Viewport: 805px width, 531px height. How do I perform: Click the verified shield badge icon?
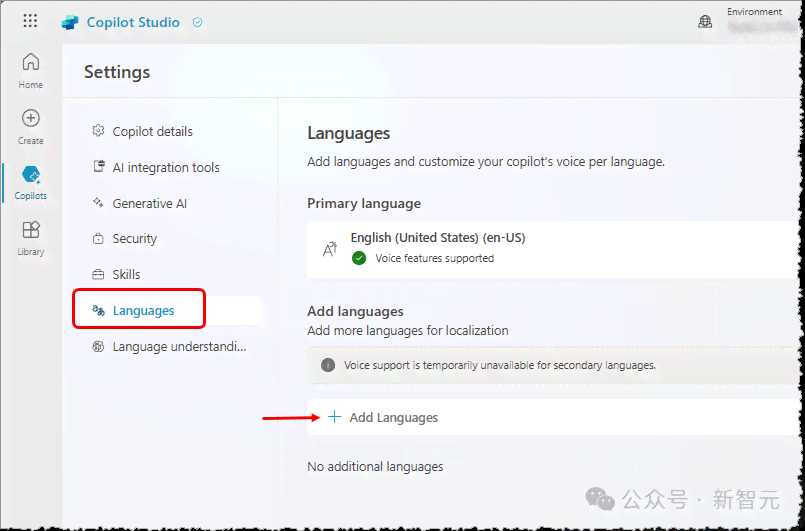(197, 22)
